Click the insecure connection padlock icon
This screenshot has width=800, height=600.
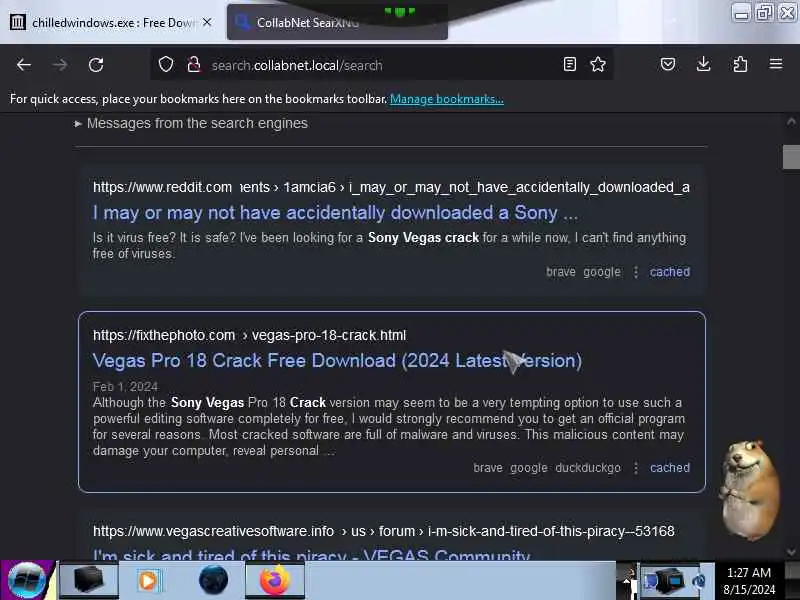[x=193, y=65]
